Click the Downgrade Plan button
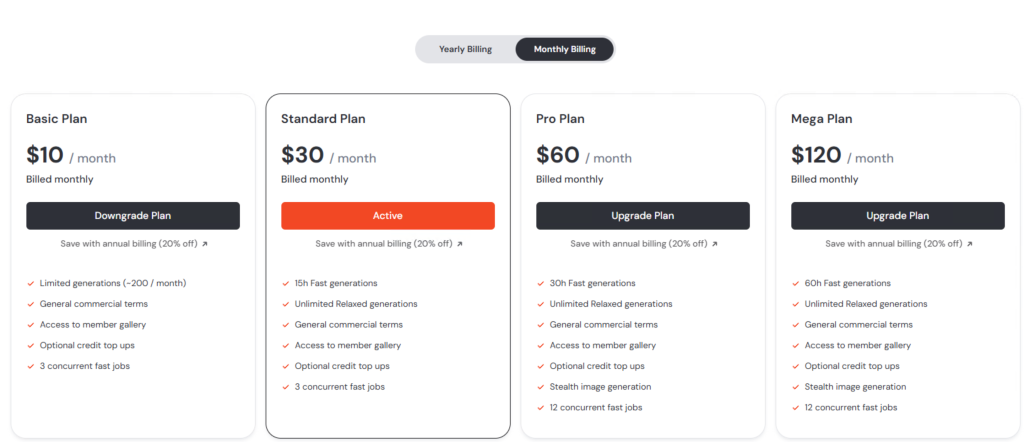Screen dimensions: 1024x442 pos(133,215)
